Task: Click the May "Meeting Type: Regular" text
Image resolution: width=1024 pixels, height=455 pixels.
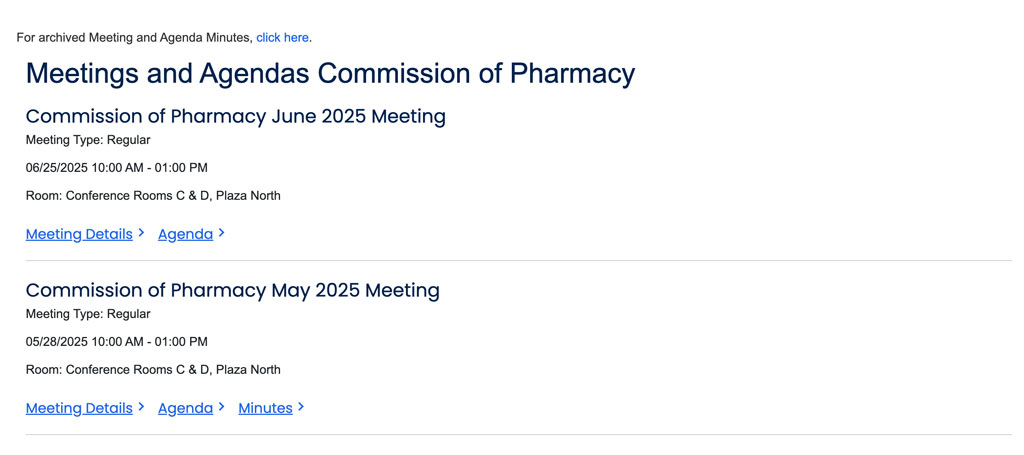Action: pos(88,314)
